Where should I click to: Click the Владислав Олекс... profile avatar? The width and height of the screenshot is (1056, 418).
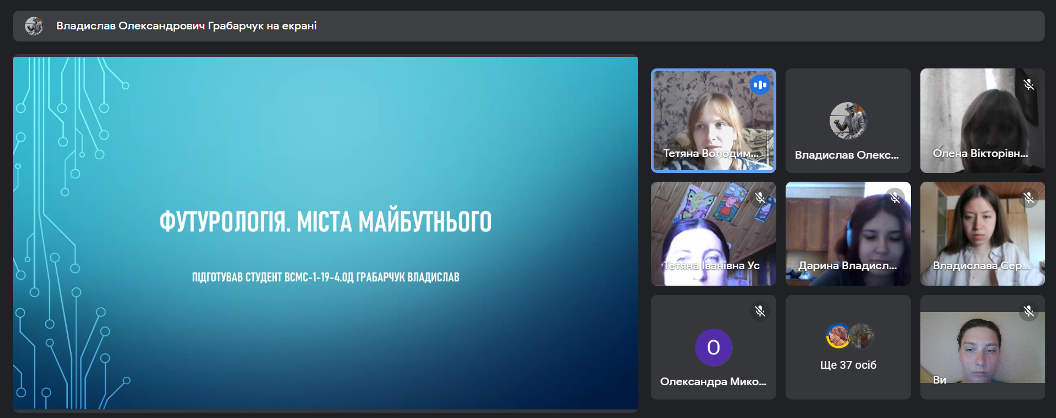(x=848, y=120)
